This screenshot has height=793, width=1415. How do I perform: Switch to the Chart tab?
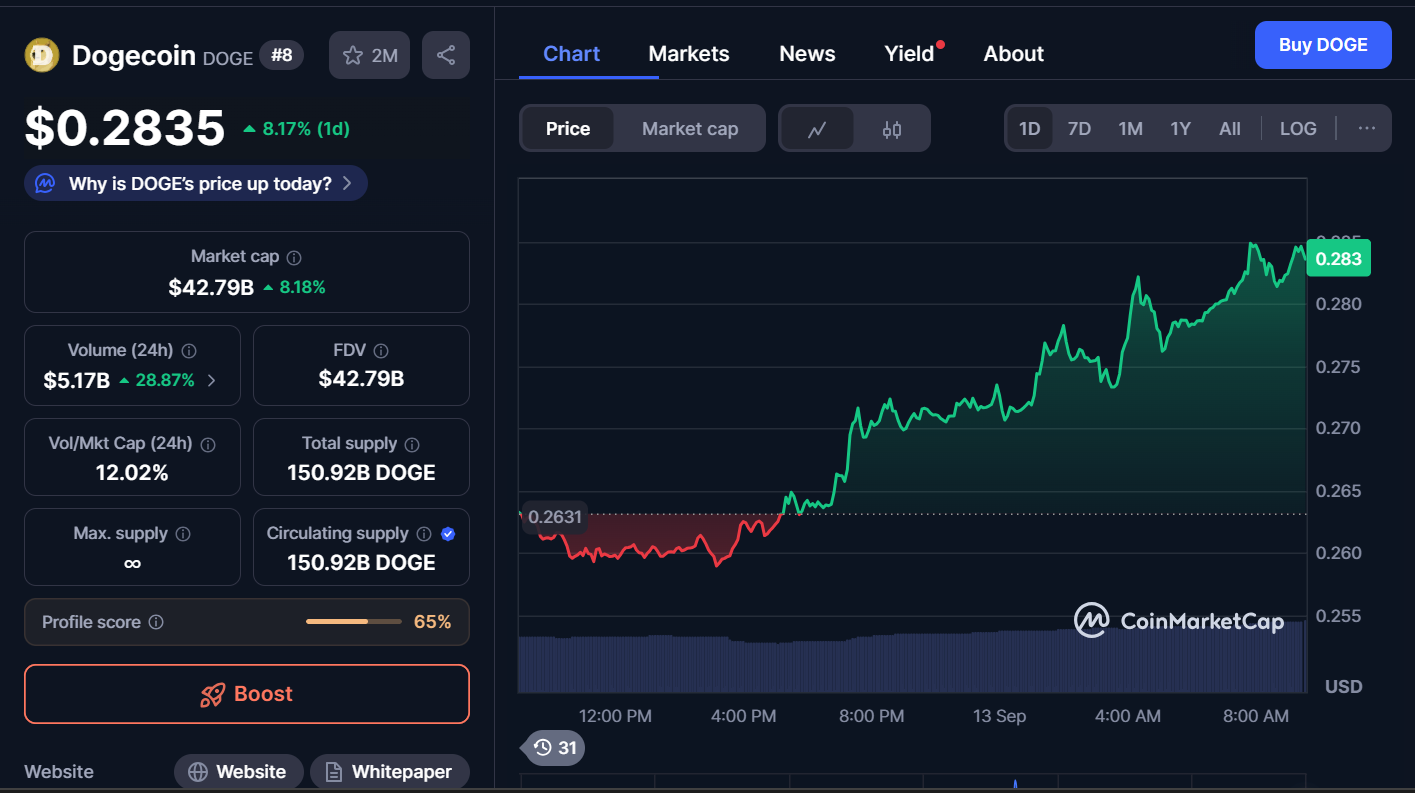(x=571, y=54)
